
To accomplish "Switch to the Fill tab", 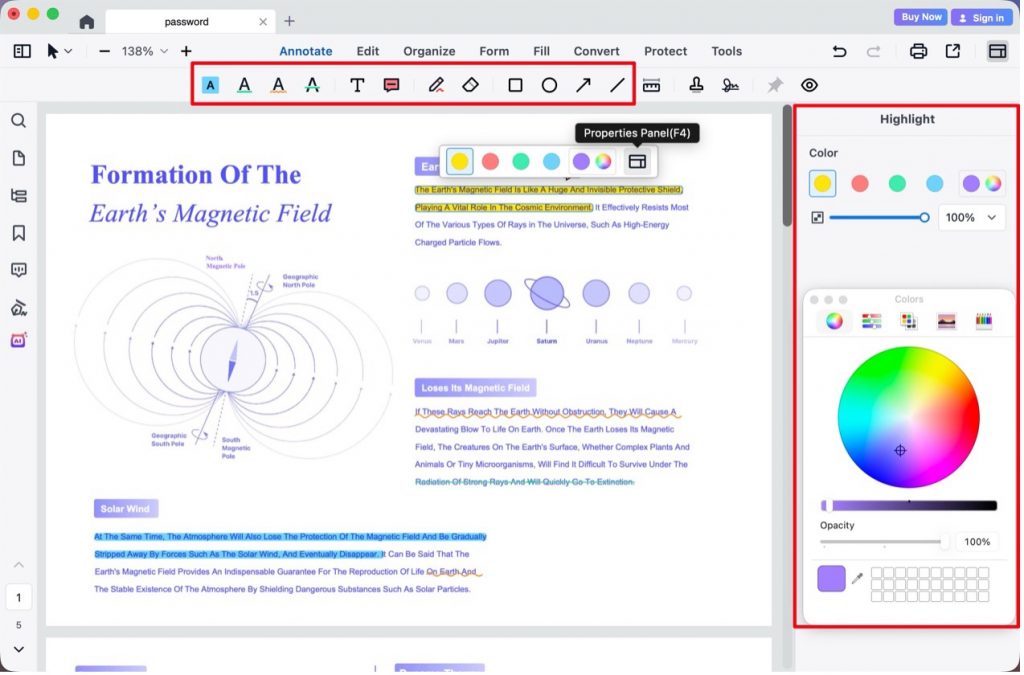I will coord(541,51).
